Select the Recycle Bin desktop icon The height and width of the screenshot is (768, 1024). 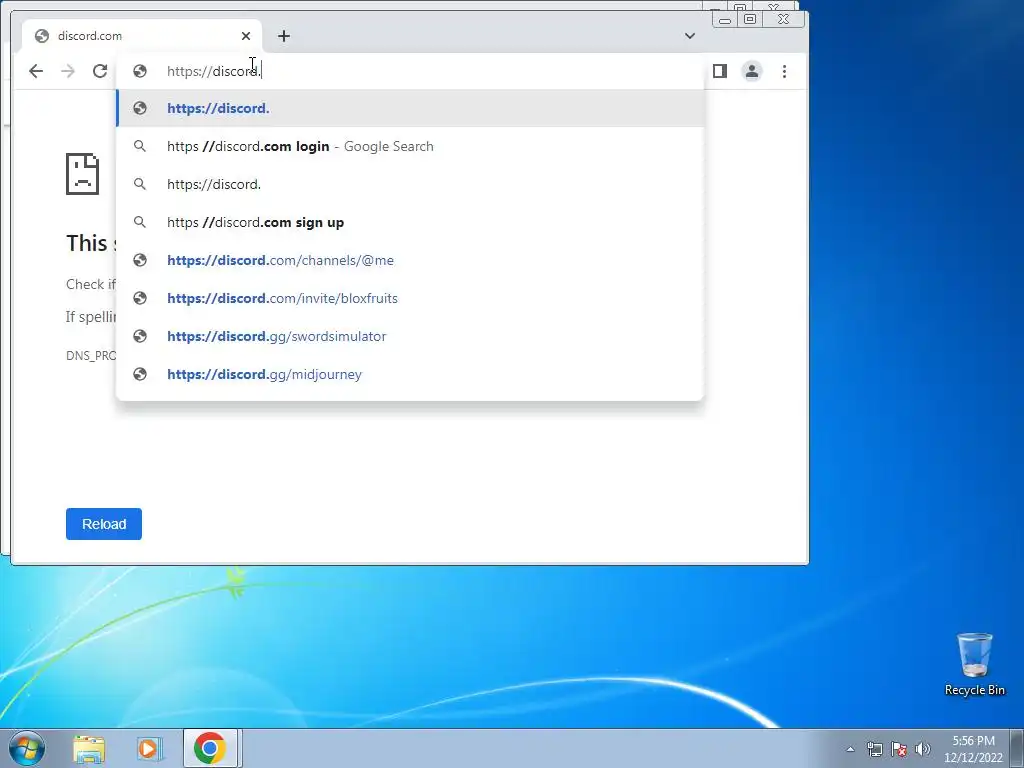974,665
